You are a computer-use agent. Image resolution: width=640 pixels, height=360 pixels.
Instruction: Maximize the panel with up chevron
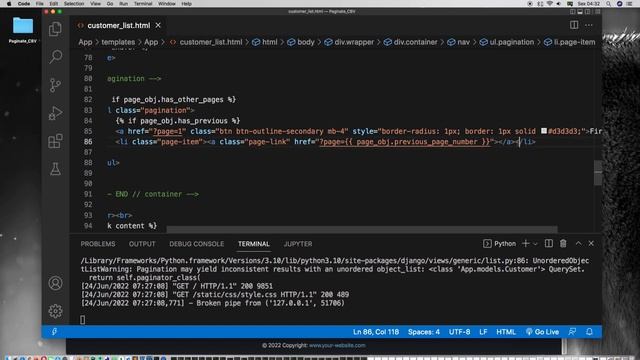click(578, 243)
